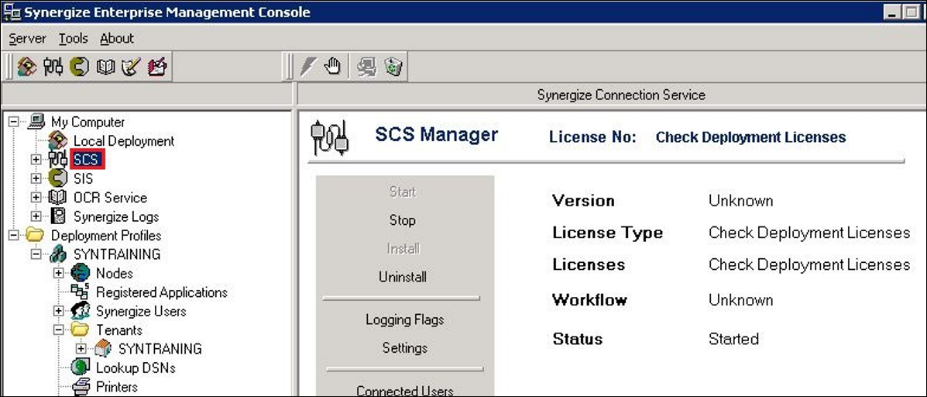This screenshot has width=927, height=397.
Task: Open the Tools menu
Action: tap(73, 38)
